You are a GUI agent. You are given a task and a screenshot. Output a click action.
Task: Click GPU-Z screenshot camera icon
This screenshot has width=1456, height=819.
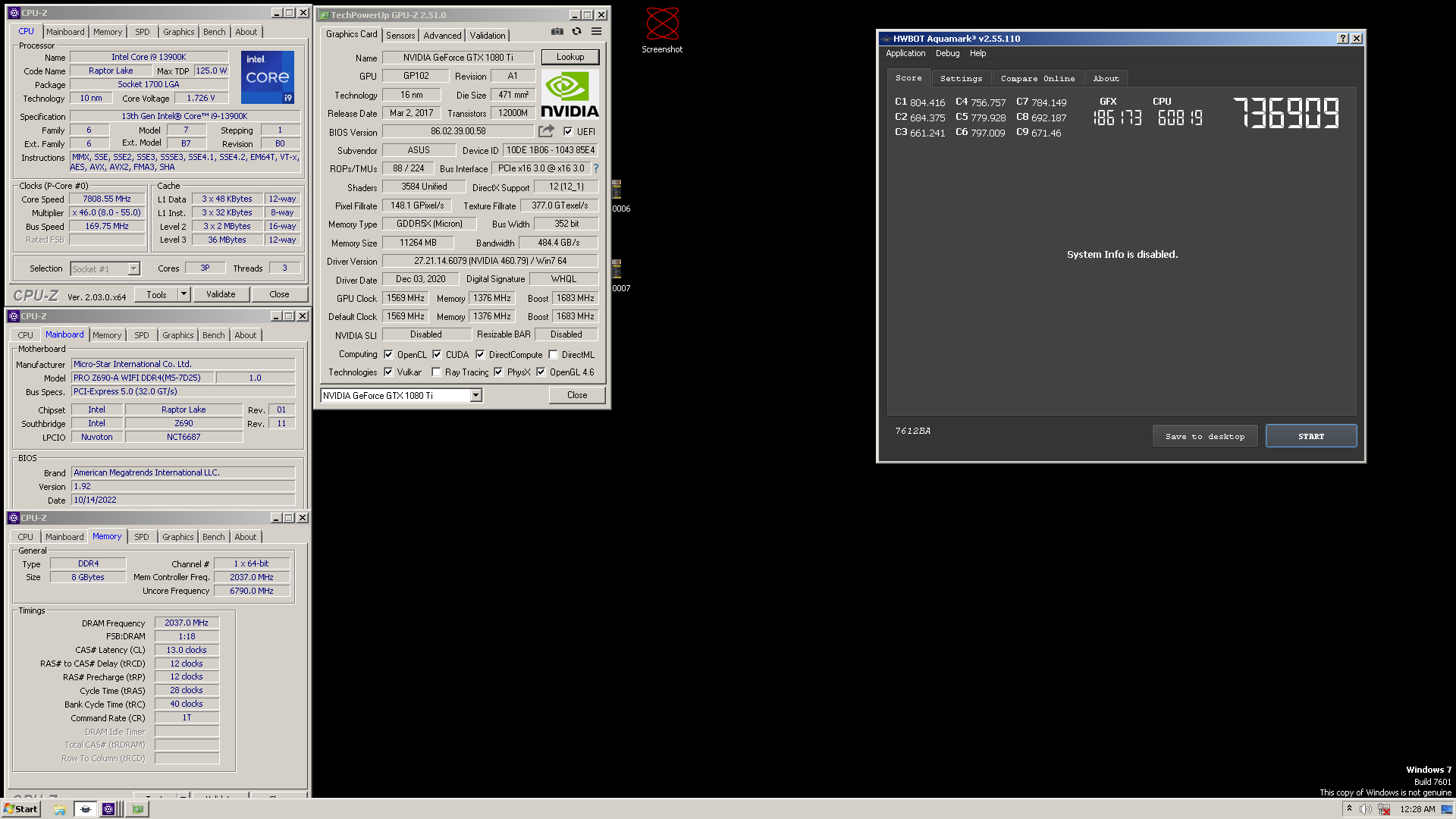[x=557, y=31]
